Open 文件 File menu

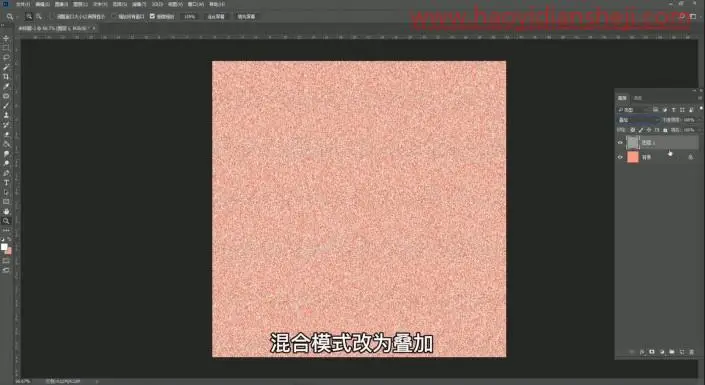[22, 4]
